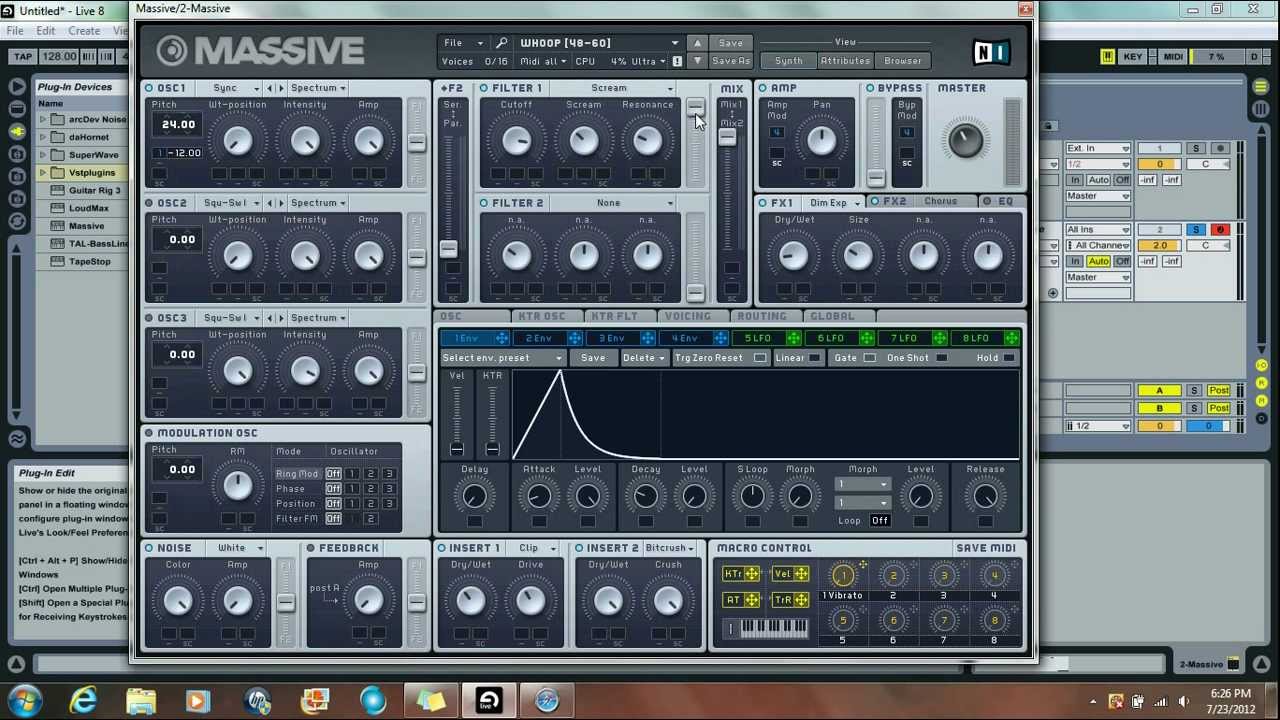
Task: Enable the One Shot checkbox
Action: click(941, 358)
